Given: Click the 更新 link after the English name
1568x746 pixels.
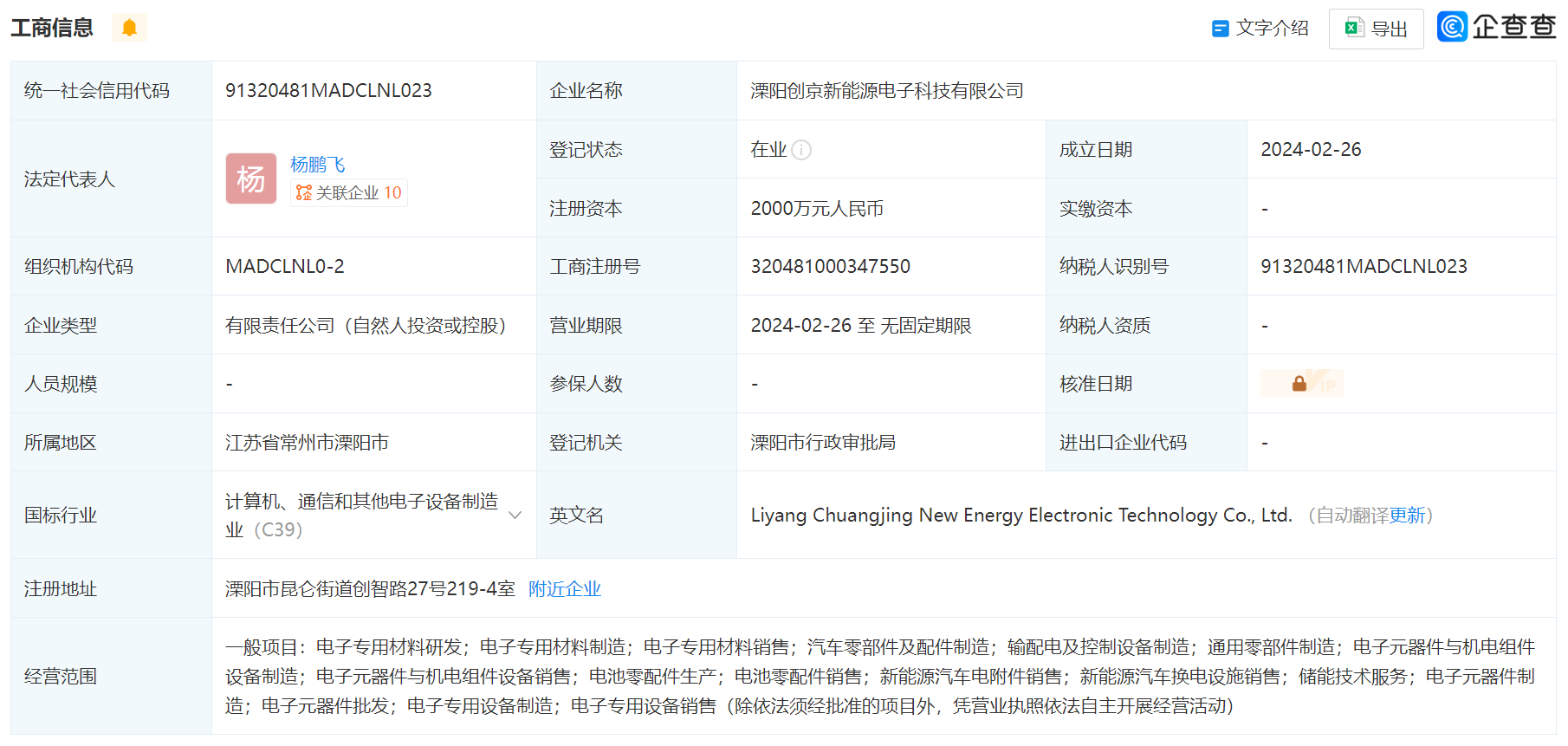Looking at the screenshot, I should pyautogui.click(x=1407, y=516).
